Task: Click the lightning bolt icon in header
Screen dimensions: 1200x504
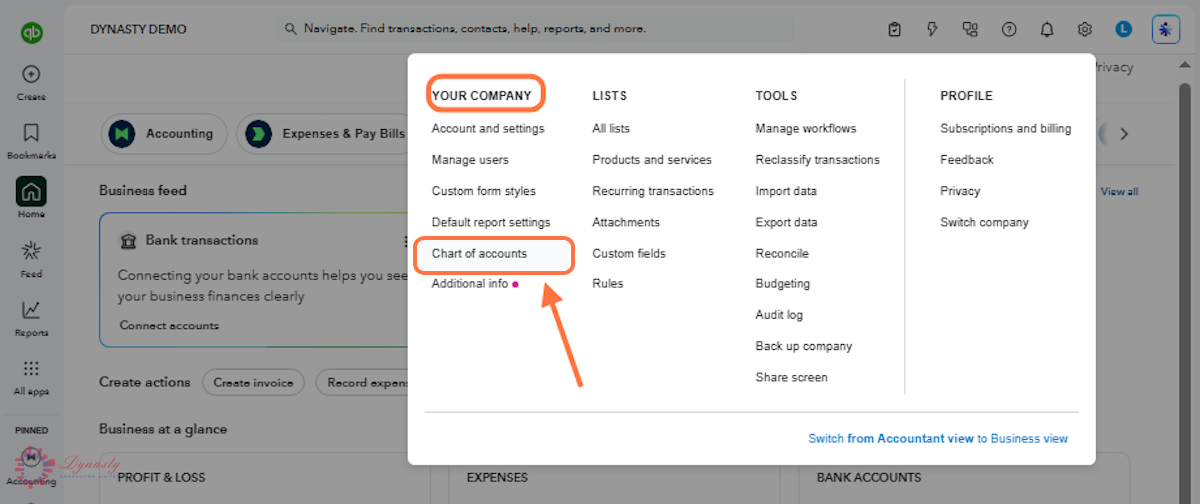Action: coord(933,30)
